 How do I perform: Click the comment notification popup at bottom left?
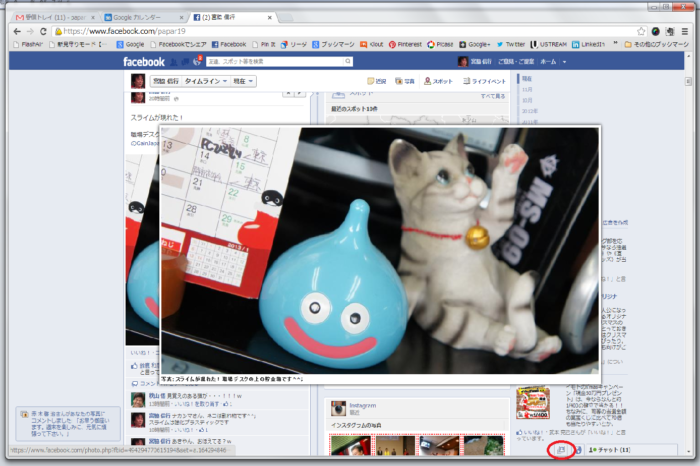click(68, 424)
